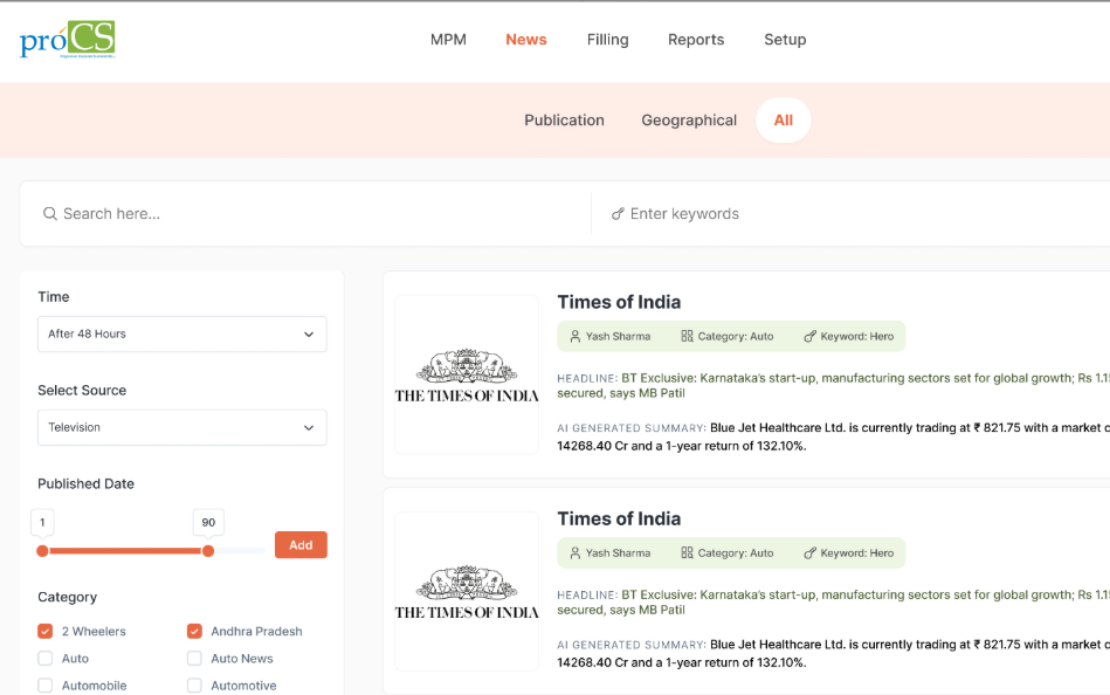Click Keyword: Hero tag in the first card
The height and width of the screenshot is (695, 1110).
[x=857, y=336]
